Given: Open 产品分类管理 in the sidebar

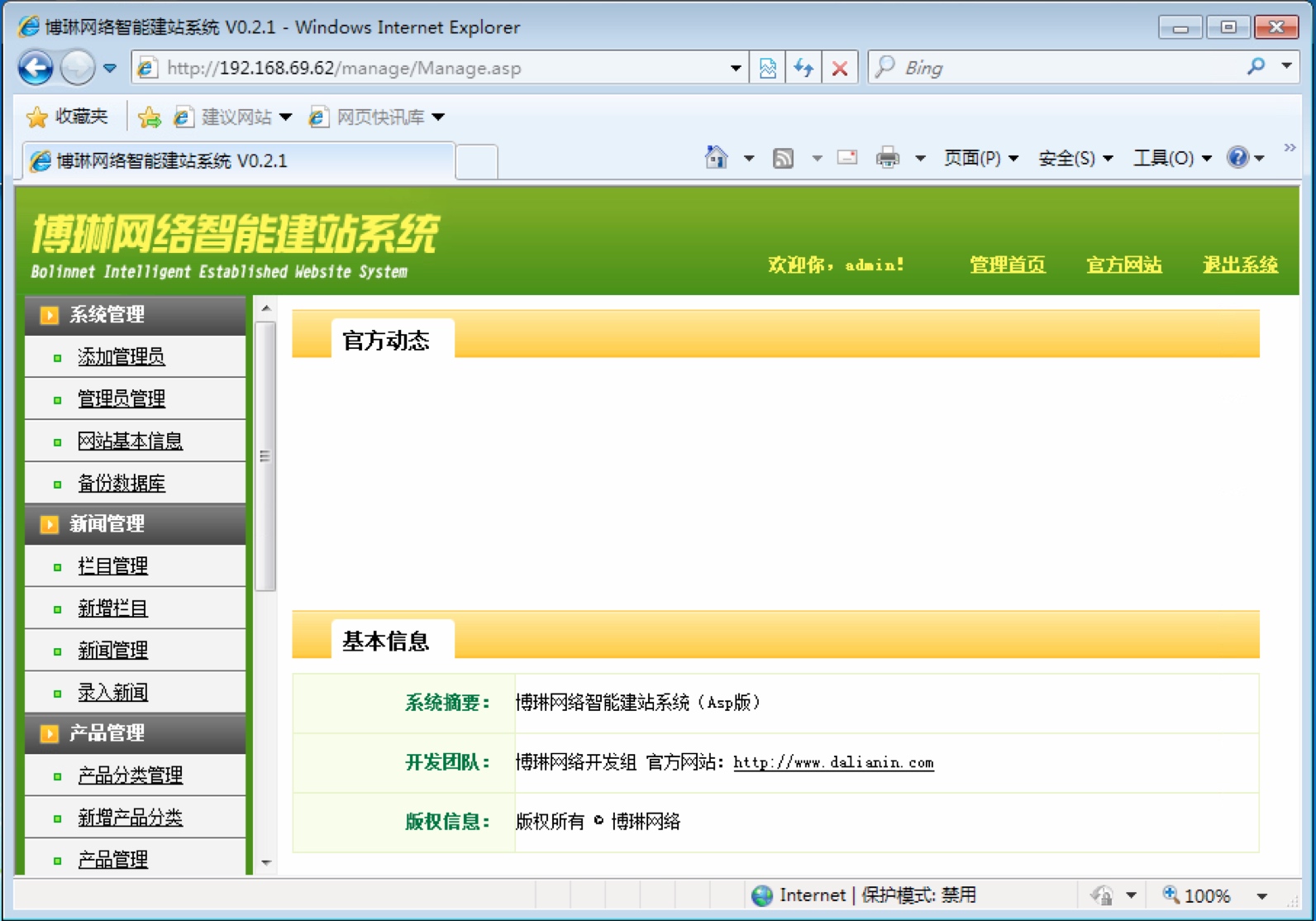Looking at the screenshot, I should click(130, 775).
